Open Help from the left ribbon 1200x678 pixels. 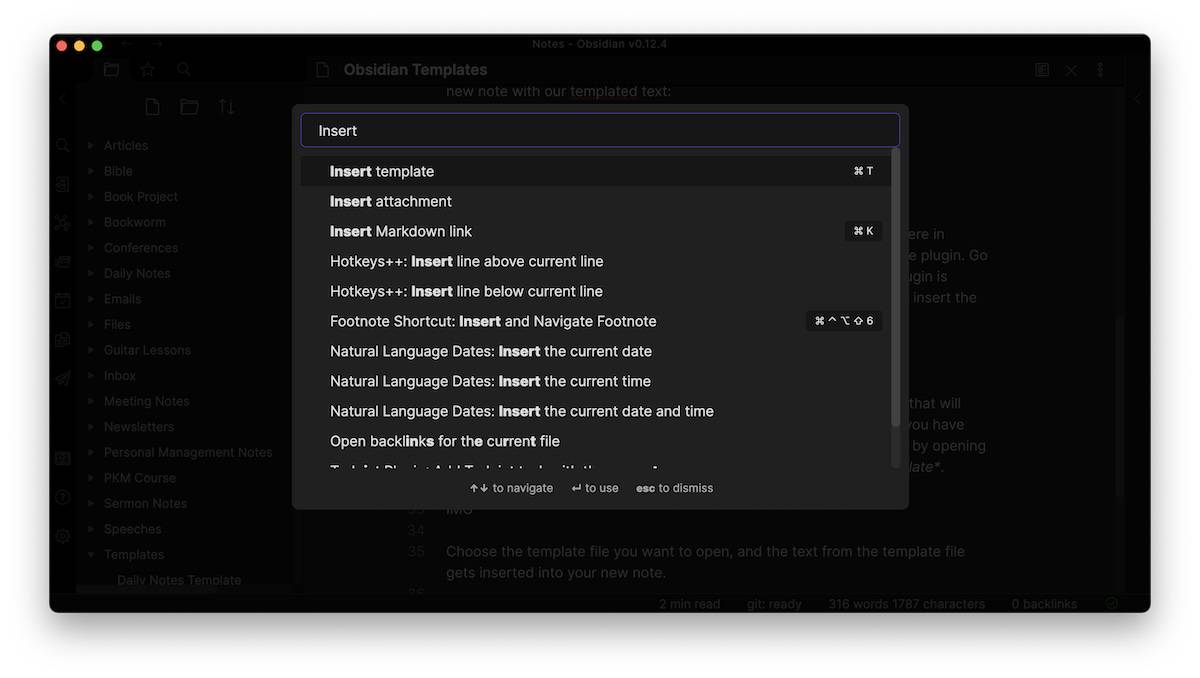(63, 497)
